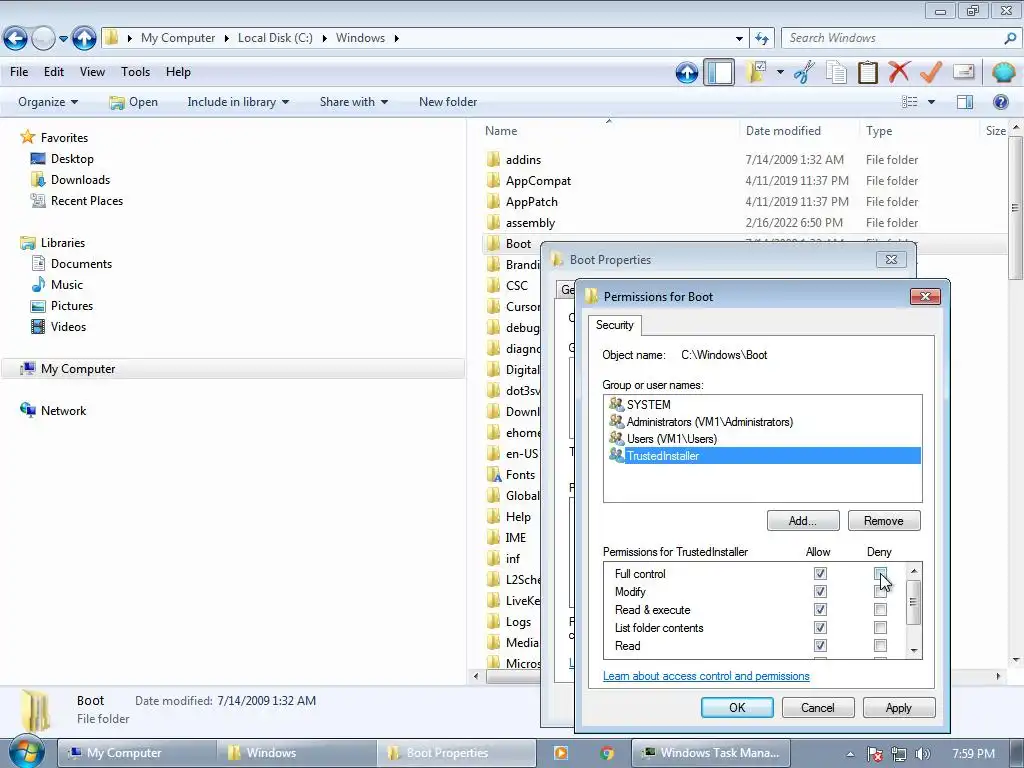Click the Remove button
This screenshot has height=768, width=1024.
[884, 520]
